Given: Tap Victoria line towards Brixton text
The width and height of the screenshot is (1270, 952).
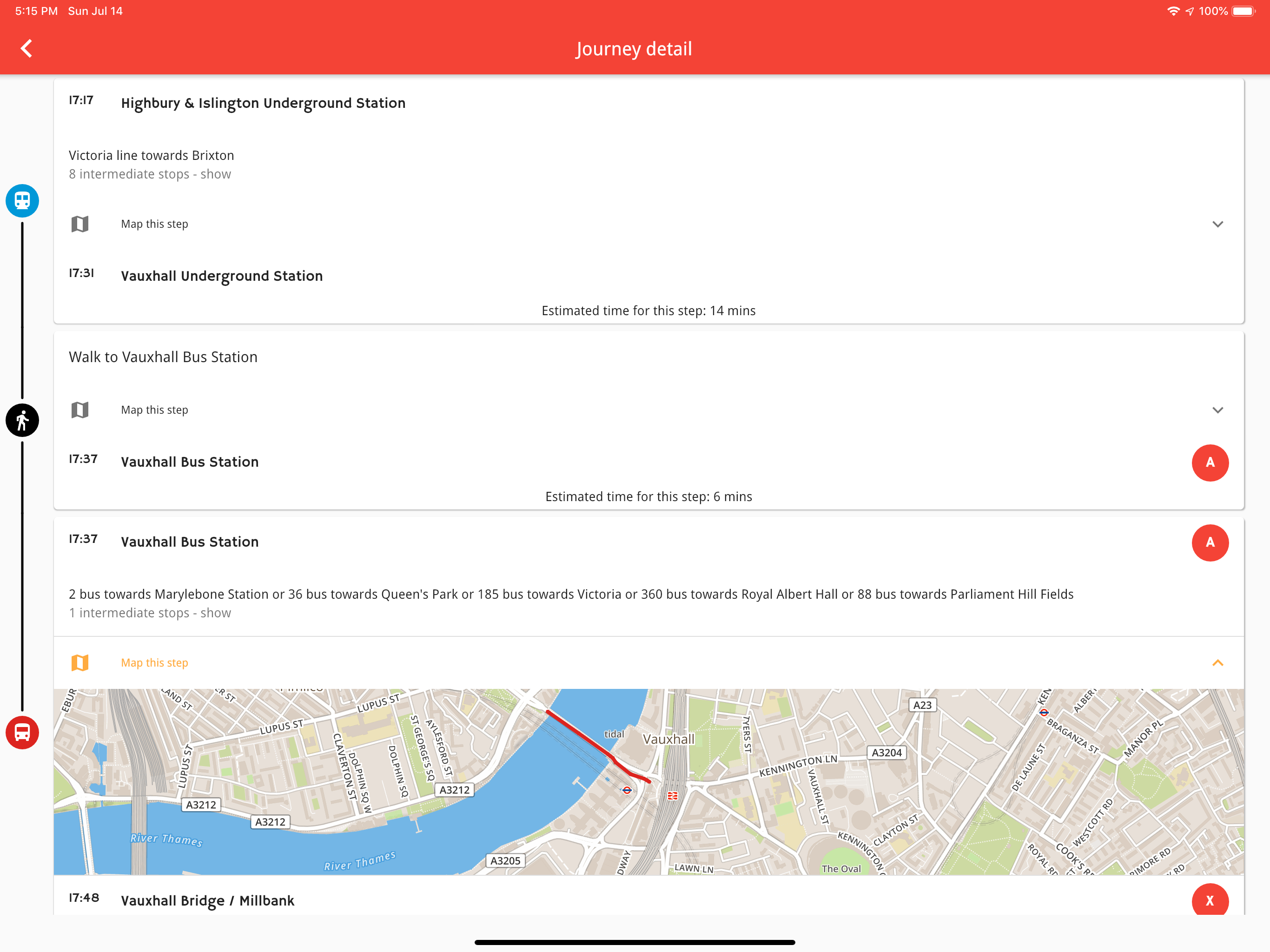Looking at the screenshot, I should (152, 156).
